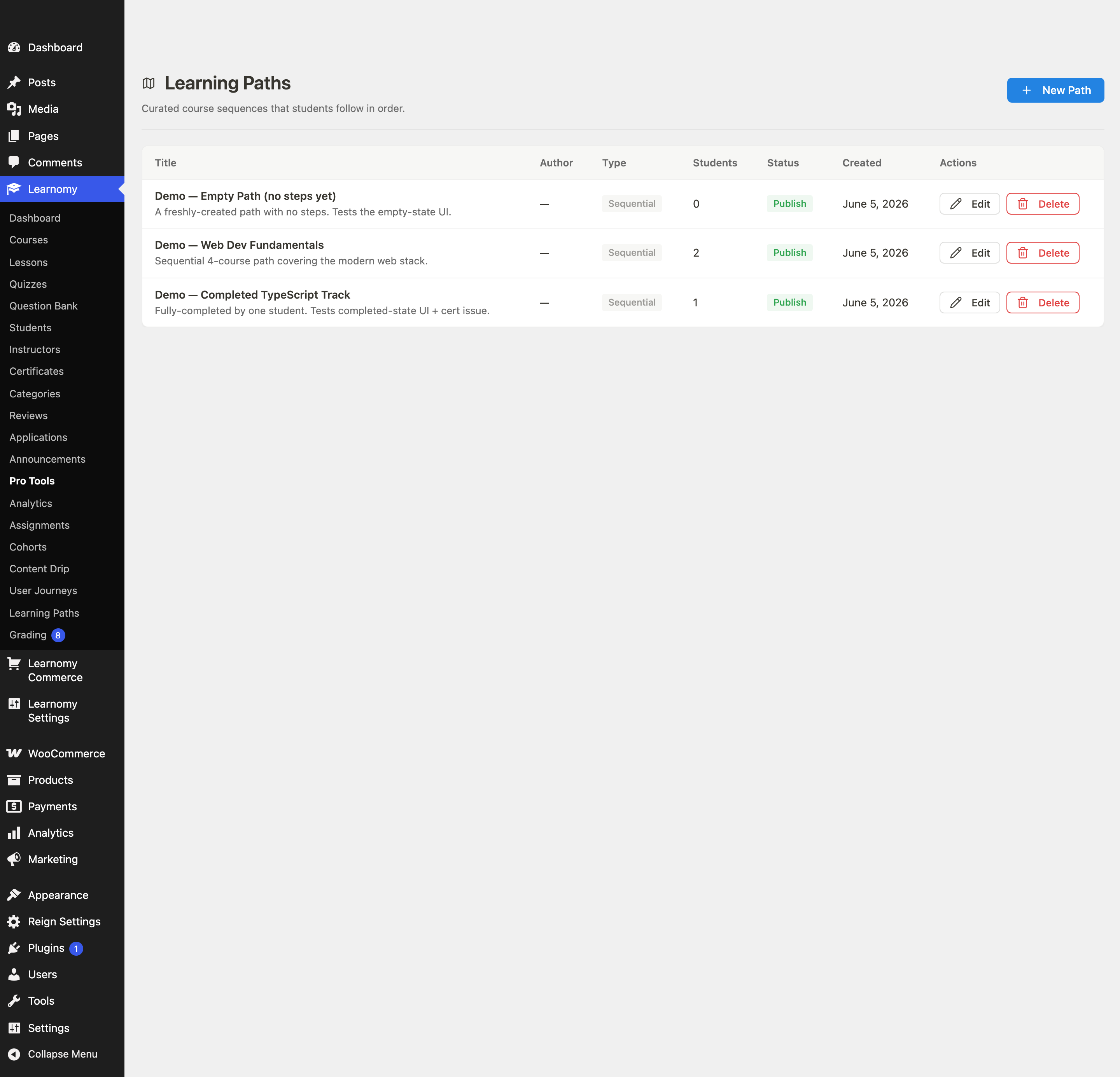Go to Quizzes submenu item
1120x1077 pixels.
tap(28, 284)
